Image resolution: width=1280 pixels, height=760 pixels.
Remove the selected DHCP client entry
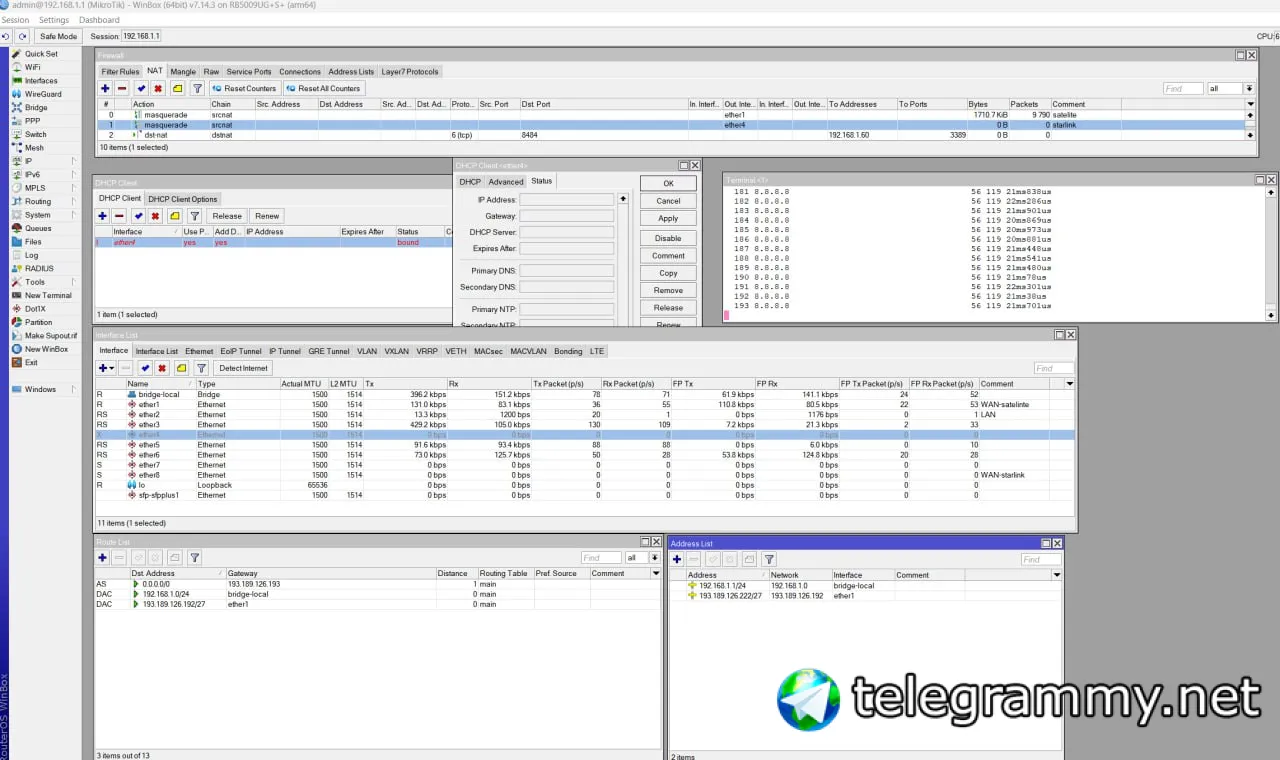pyautogui.click(x=119, y=216)
